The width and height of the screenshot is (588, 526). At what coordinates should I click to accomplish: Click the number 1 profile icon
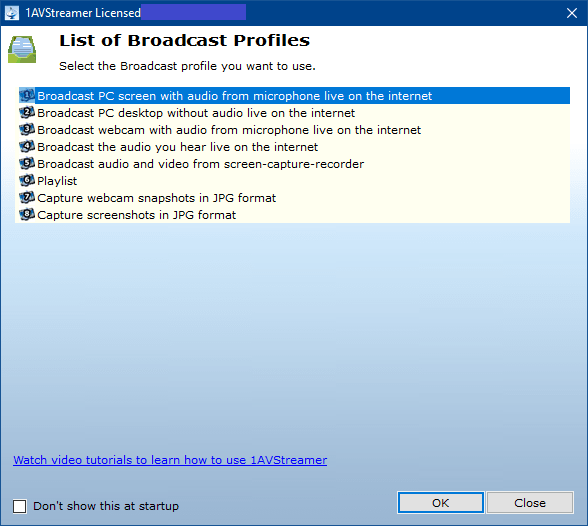coord(27,96)
